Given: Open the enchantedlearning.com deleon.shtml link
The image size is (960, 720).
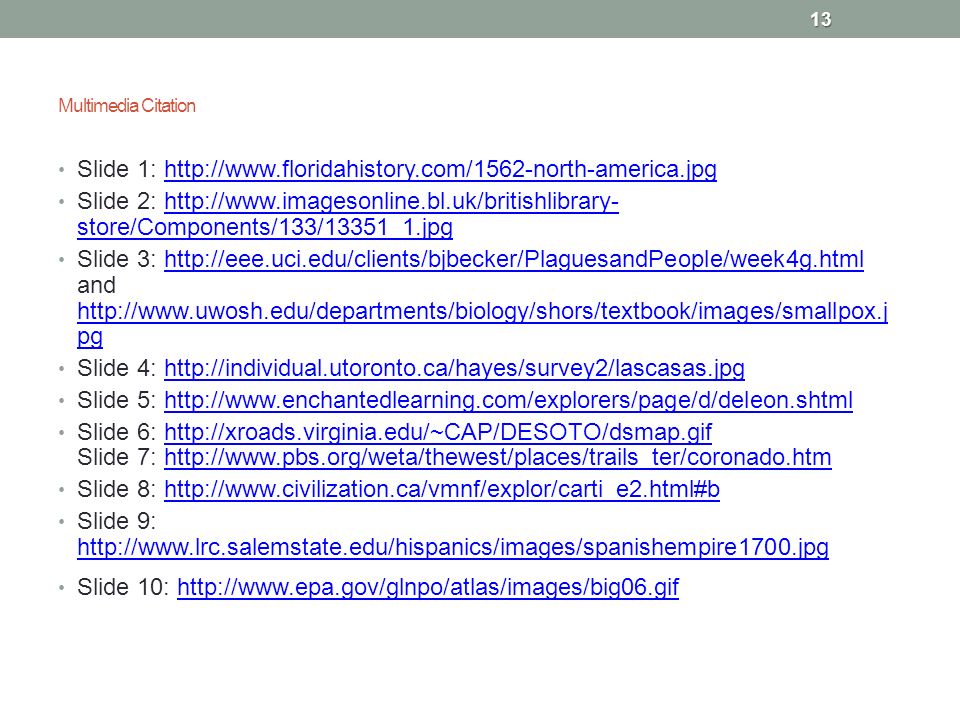Looking at the screenshot, I should [x=508, y=400].
